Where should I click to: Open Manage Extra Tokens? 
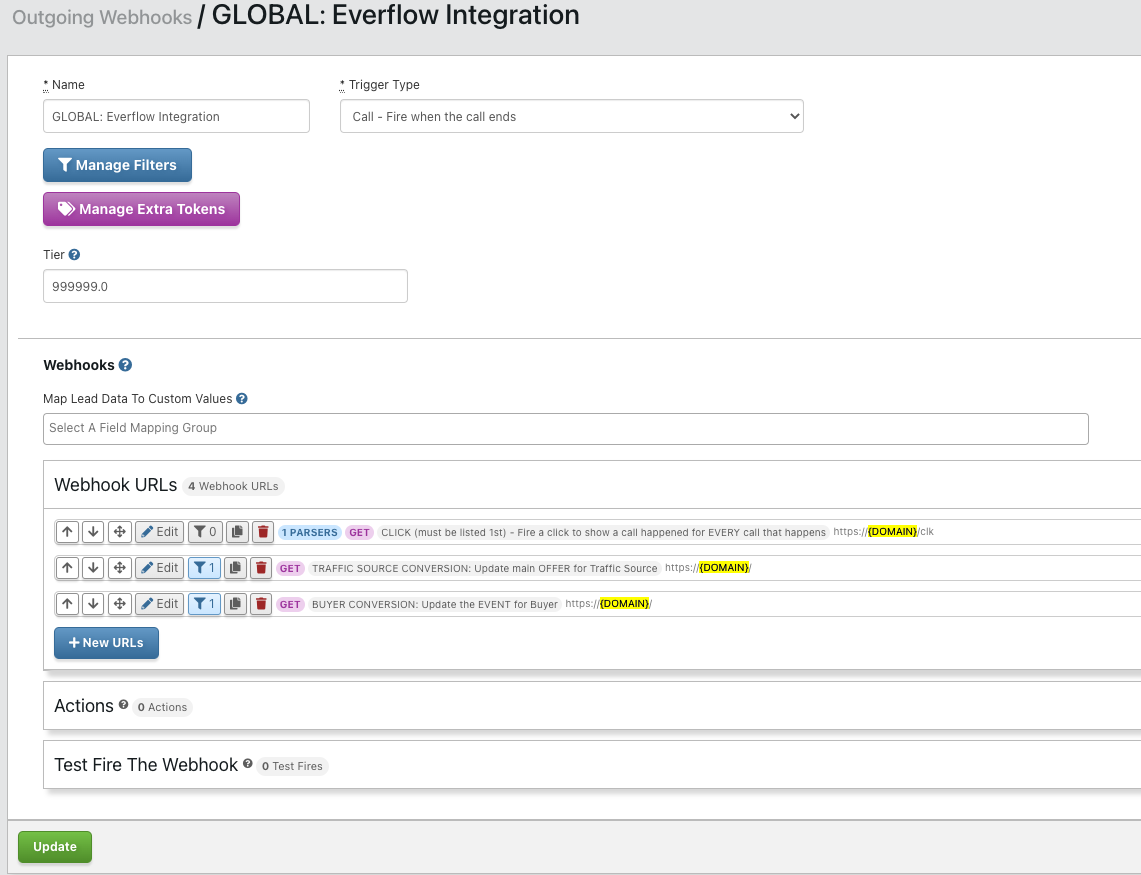pos(141,209)
